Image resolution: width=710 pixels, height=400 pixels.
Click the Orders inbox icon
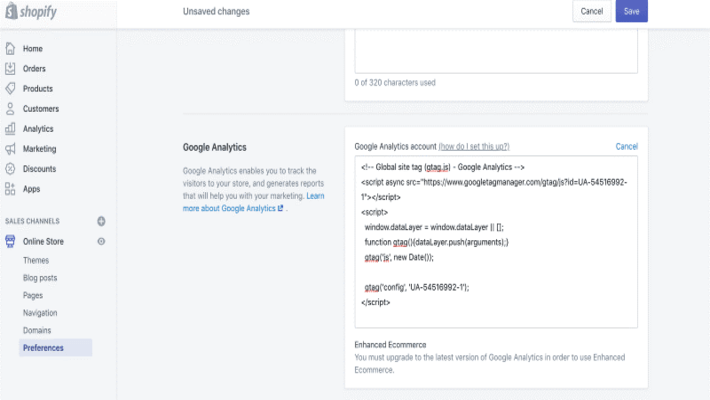click(10, 68)
